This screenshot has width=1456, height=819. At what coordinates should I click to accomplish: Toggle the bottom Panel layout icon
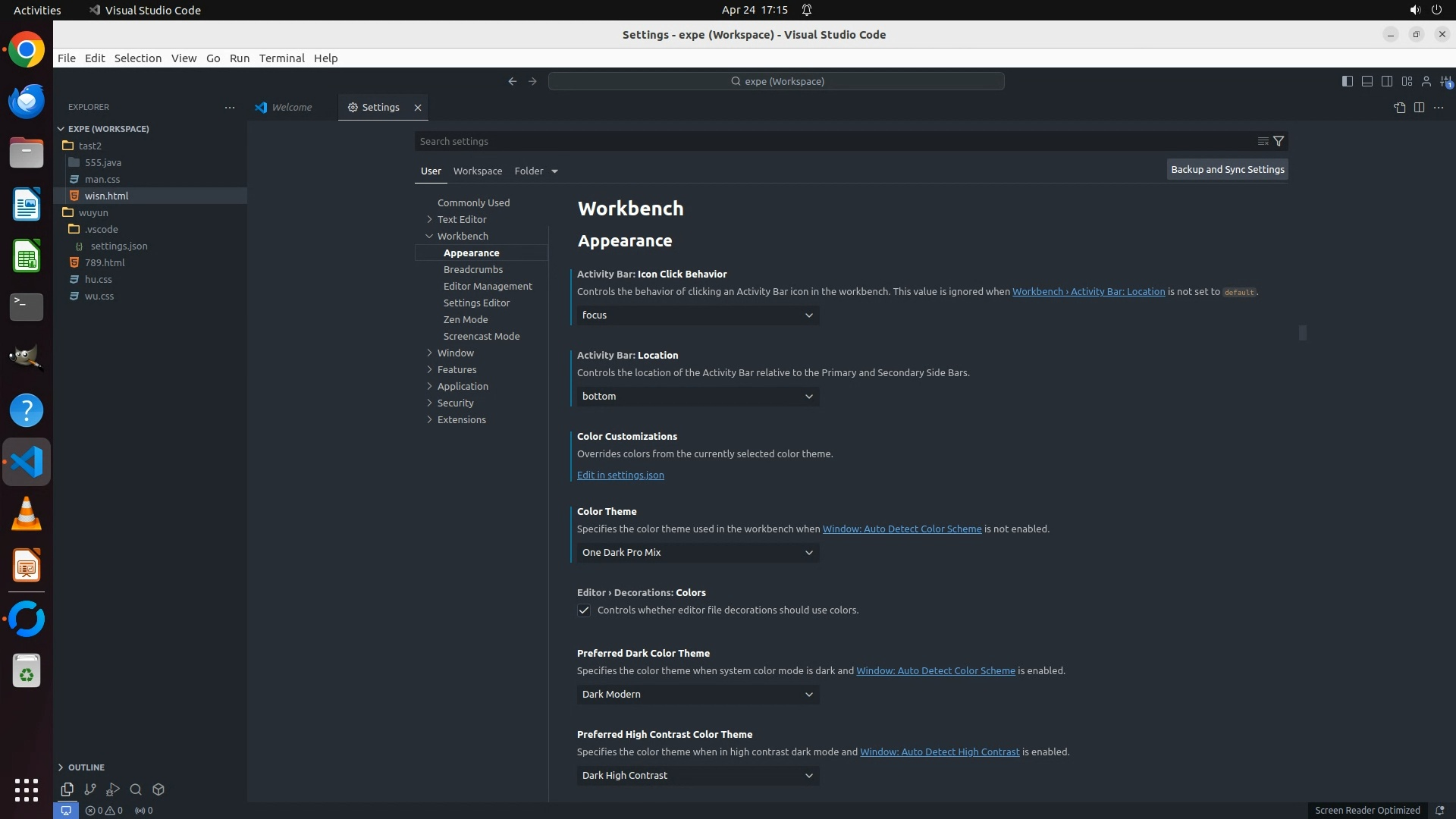[x=1367, y=81]
